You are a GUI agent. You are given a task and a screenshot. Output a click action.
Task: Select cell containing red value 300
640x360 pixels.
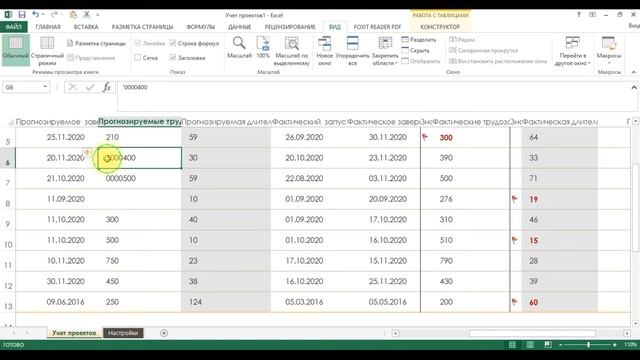[x=465, y=138]
